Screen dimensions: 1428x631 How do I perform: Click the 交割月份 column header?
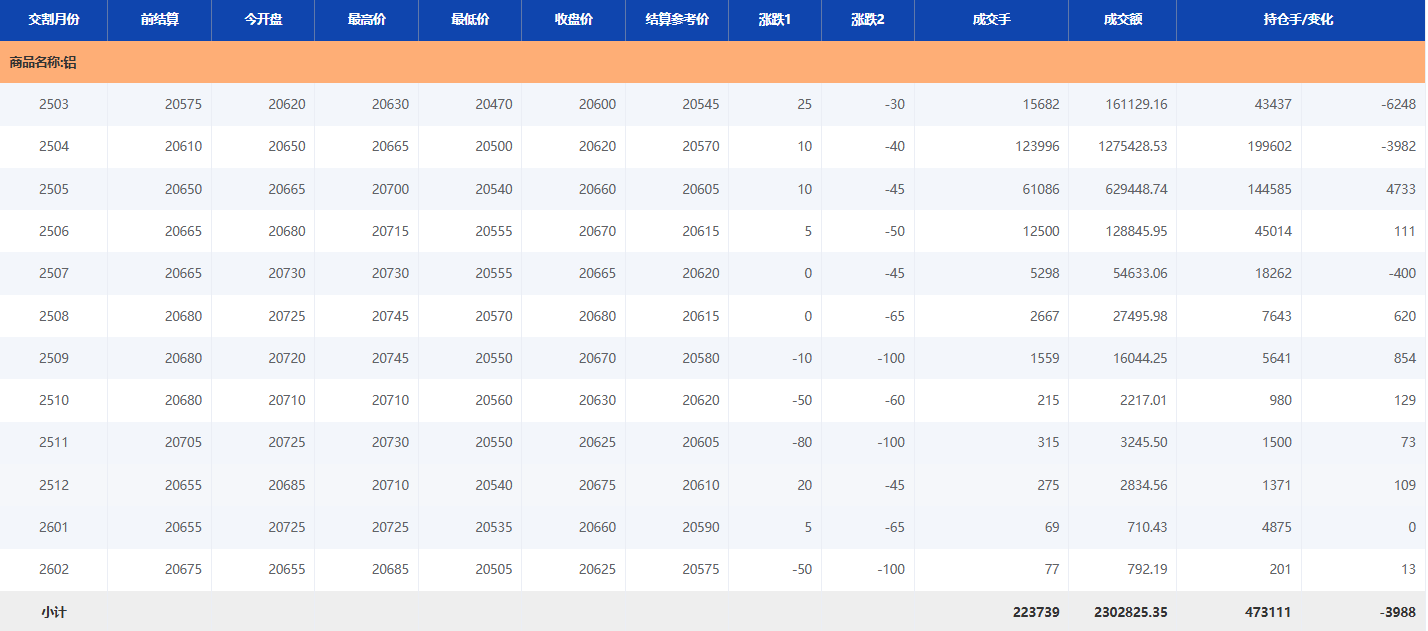[x=54, y=20]
